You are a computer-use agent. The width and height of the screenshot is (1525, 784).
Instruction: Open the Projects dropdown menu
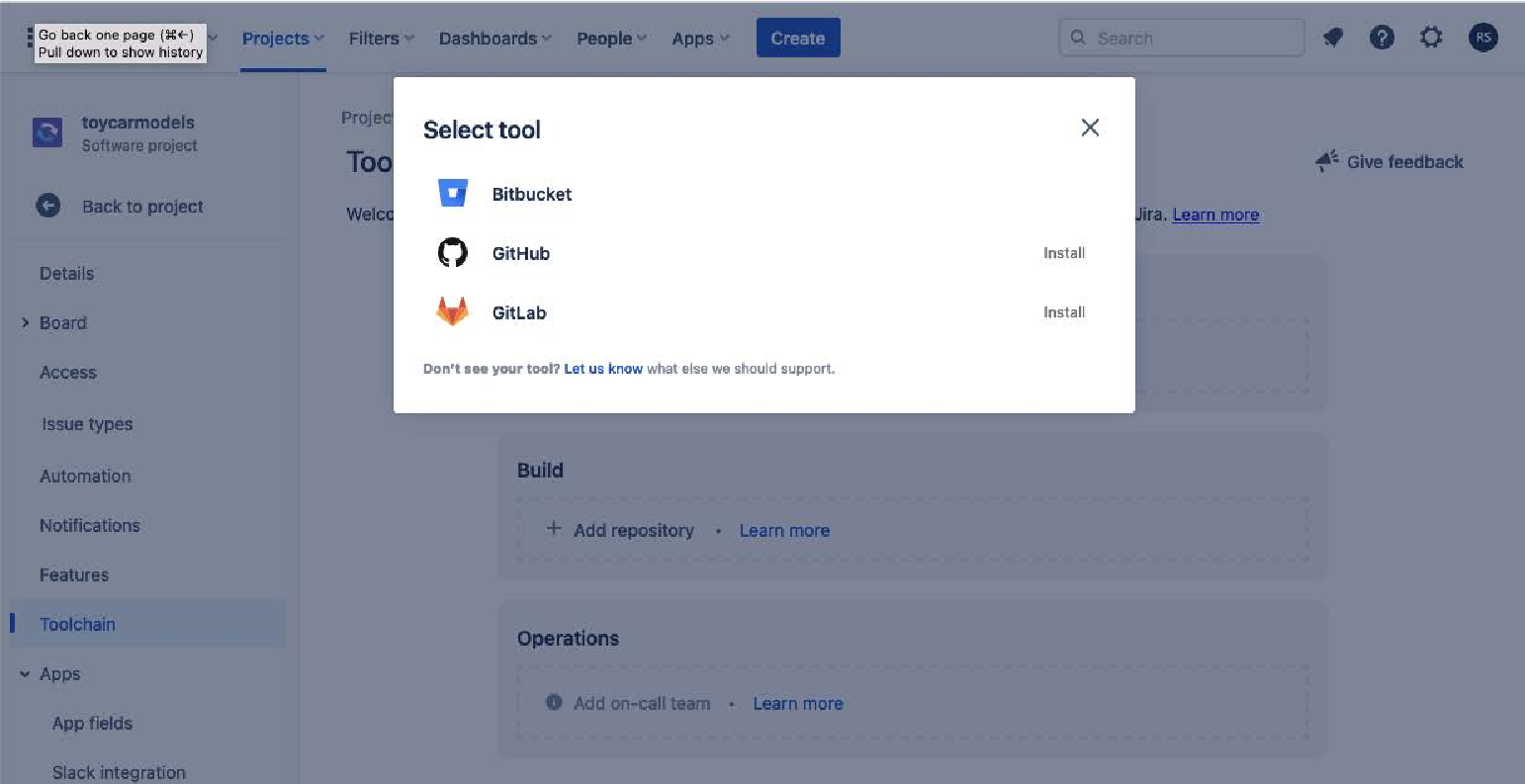(x=283, y=39)
